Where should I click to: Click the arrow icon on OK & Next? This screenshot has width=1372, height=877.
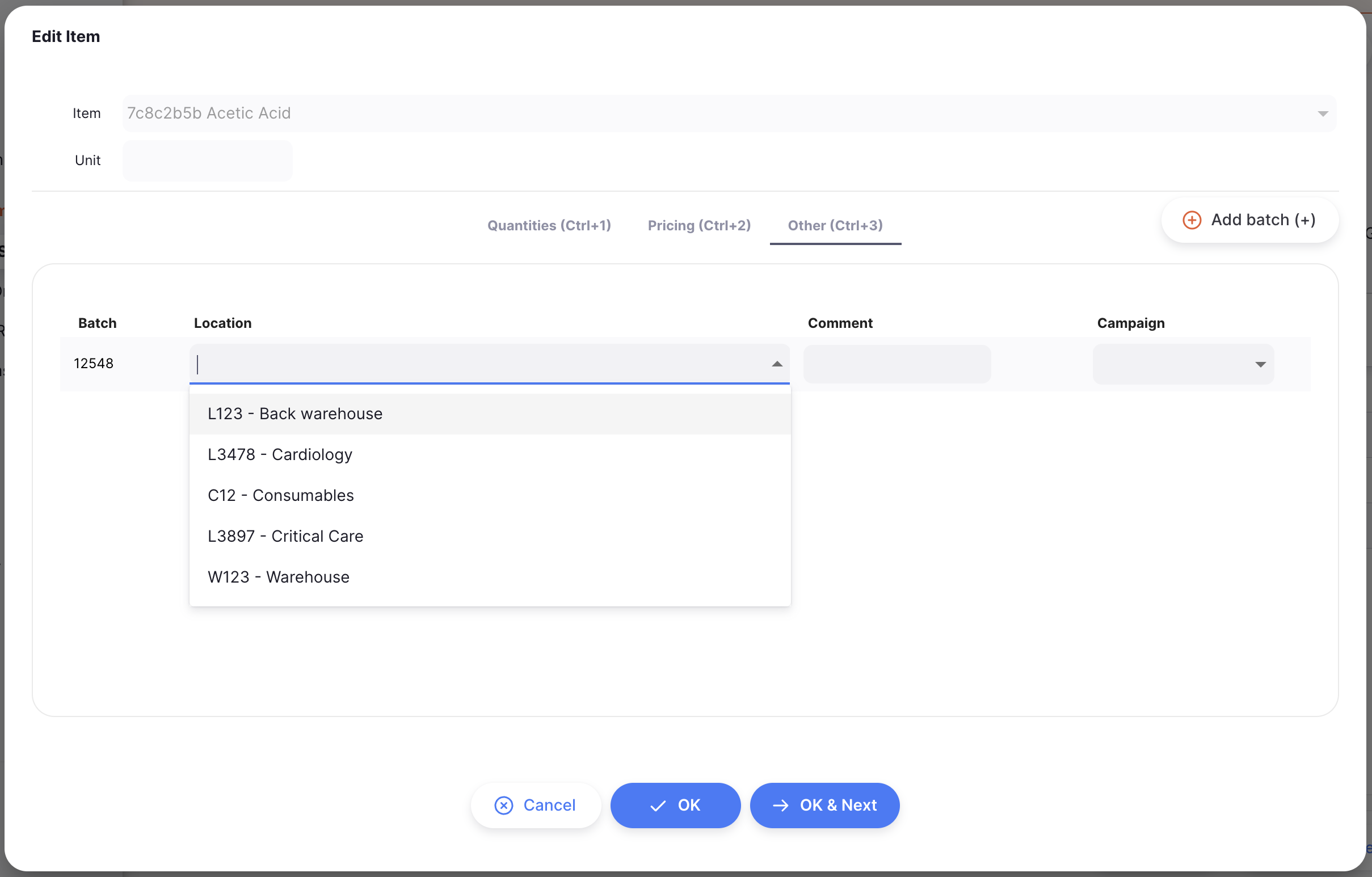[x=781, y=806]
